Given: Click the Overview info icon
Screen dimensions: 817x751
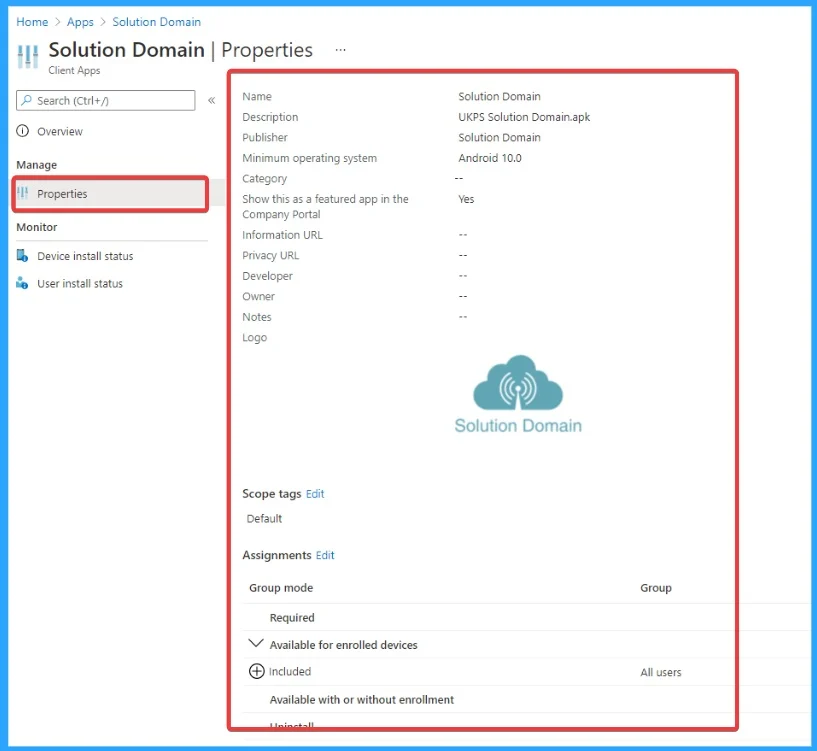Looking at the screenshot, I should tap(22, 131).
